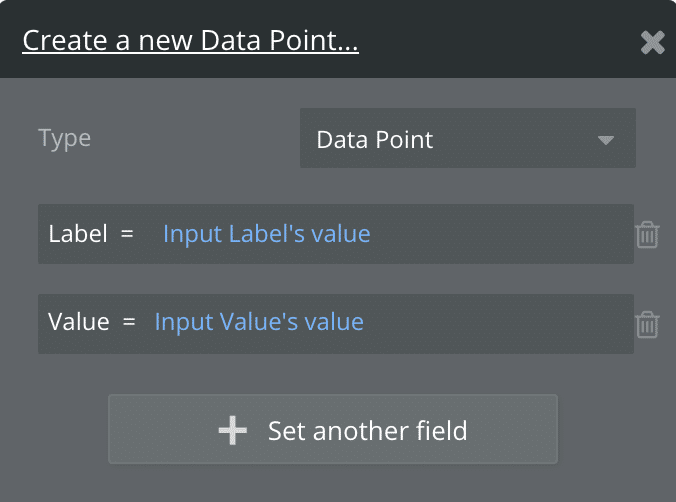The width and height of the screenshot is (676, 502).
Task: Click the equals sign in Value row
Action: [x=129, y=322]
